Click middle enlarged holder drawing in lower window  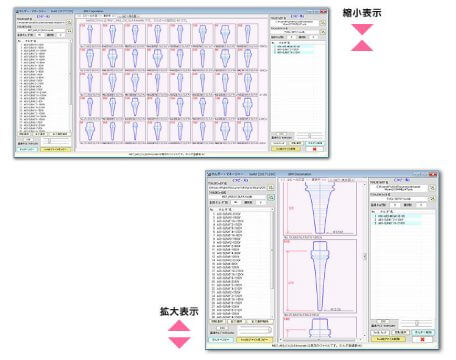320,276
